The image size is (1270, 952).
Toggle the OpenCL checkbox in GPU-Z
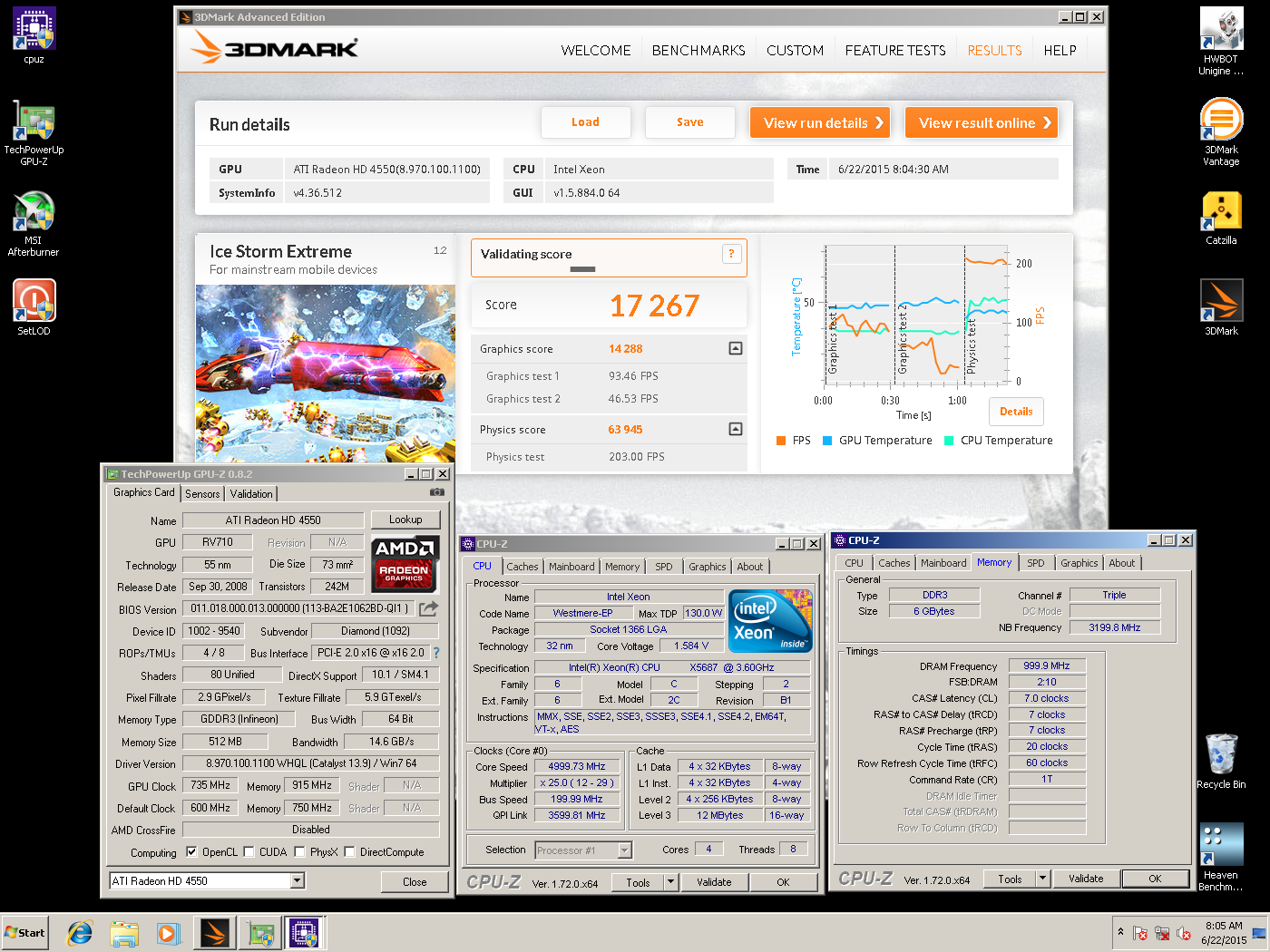(x=191, y=852)
